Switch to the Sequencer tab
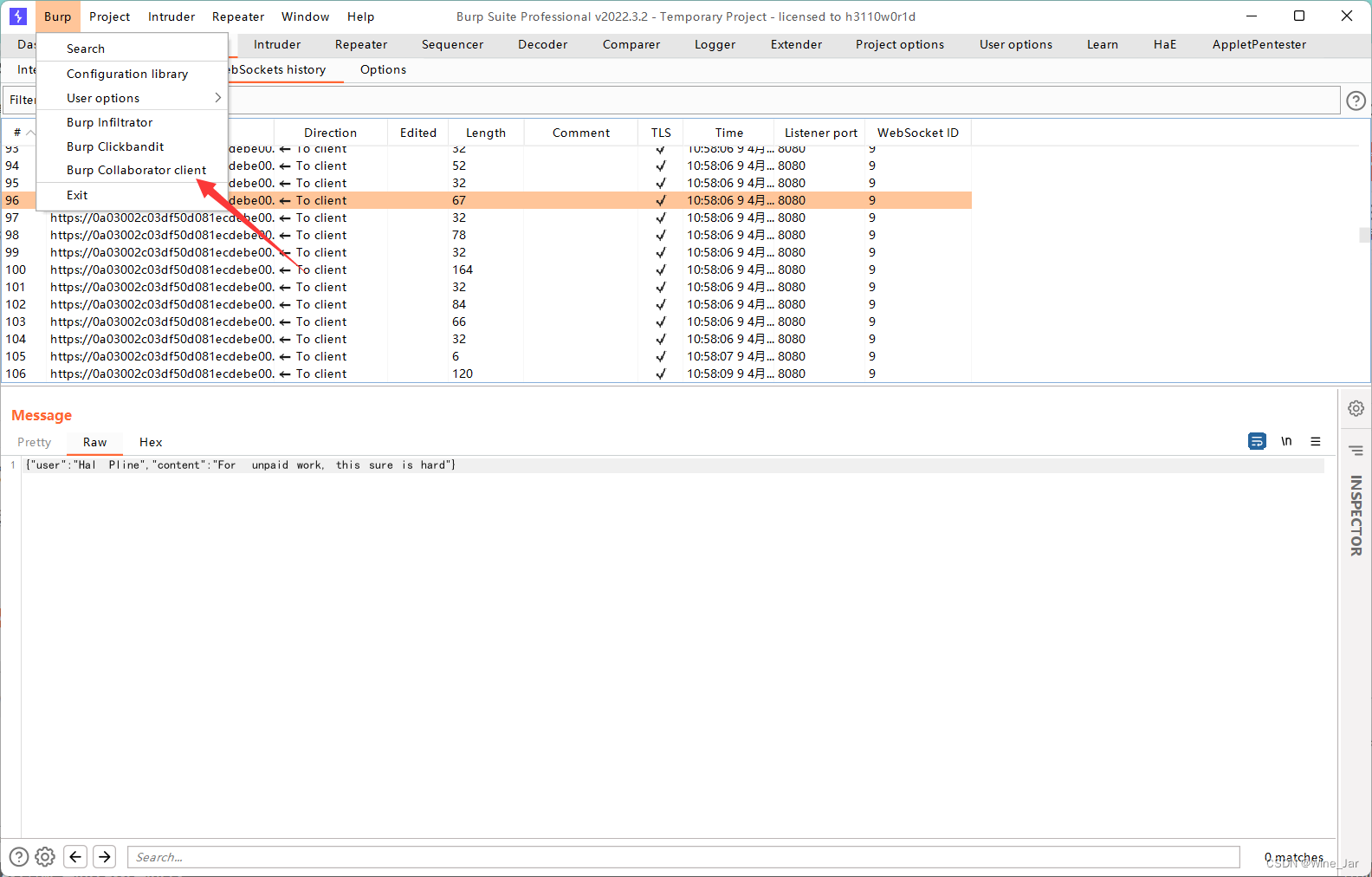Viewport: 1372px width, 877px height. coord(452,44)
